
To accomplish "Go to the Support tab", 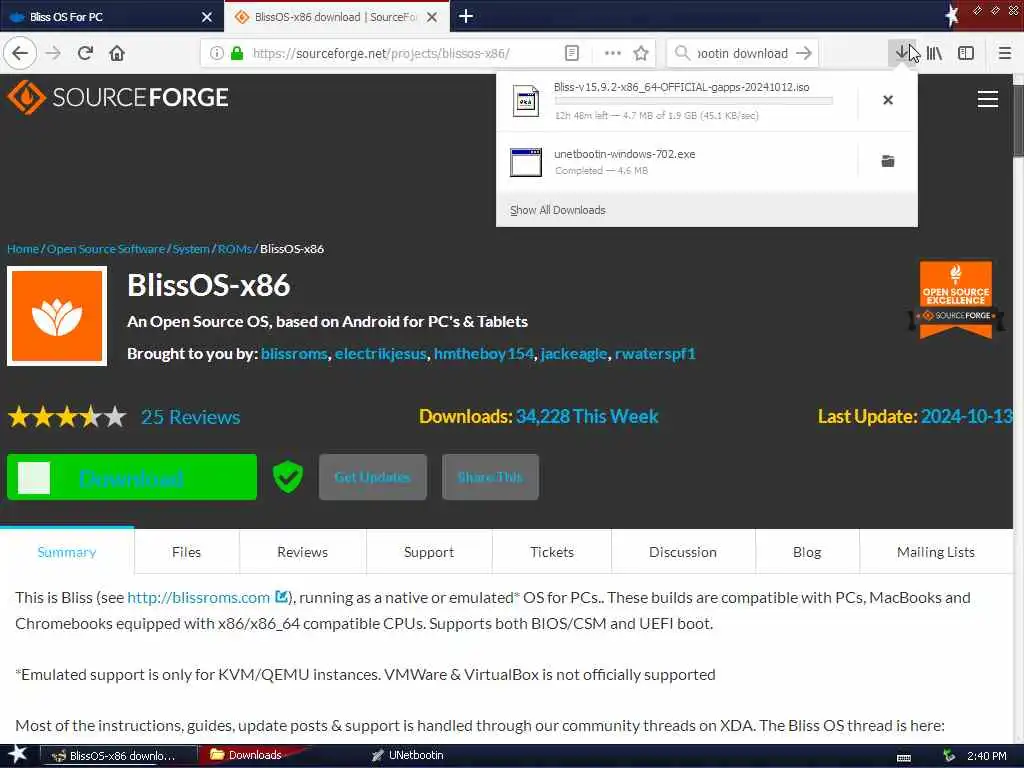I will coord(429,552).
